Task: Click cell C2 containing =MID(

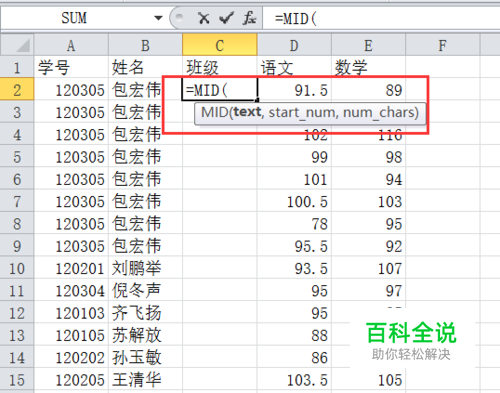Action: click(x=220, y=90)
